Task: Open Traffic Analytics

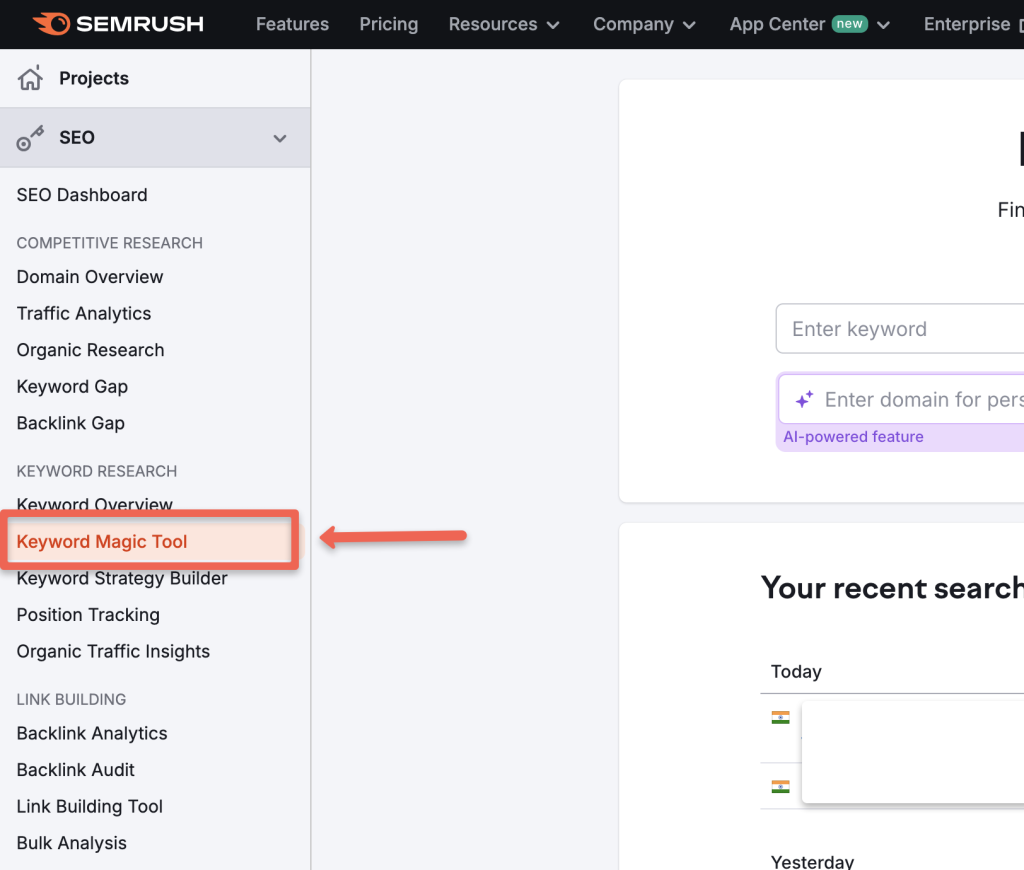Action: pyautogui.click(x=83, y=313)
